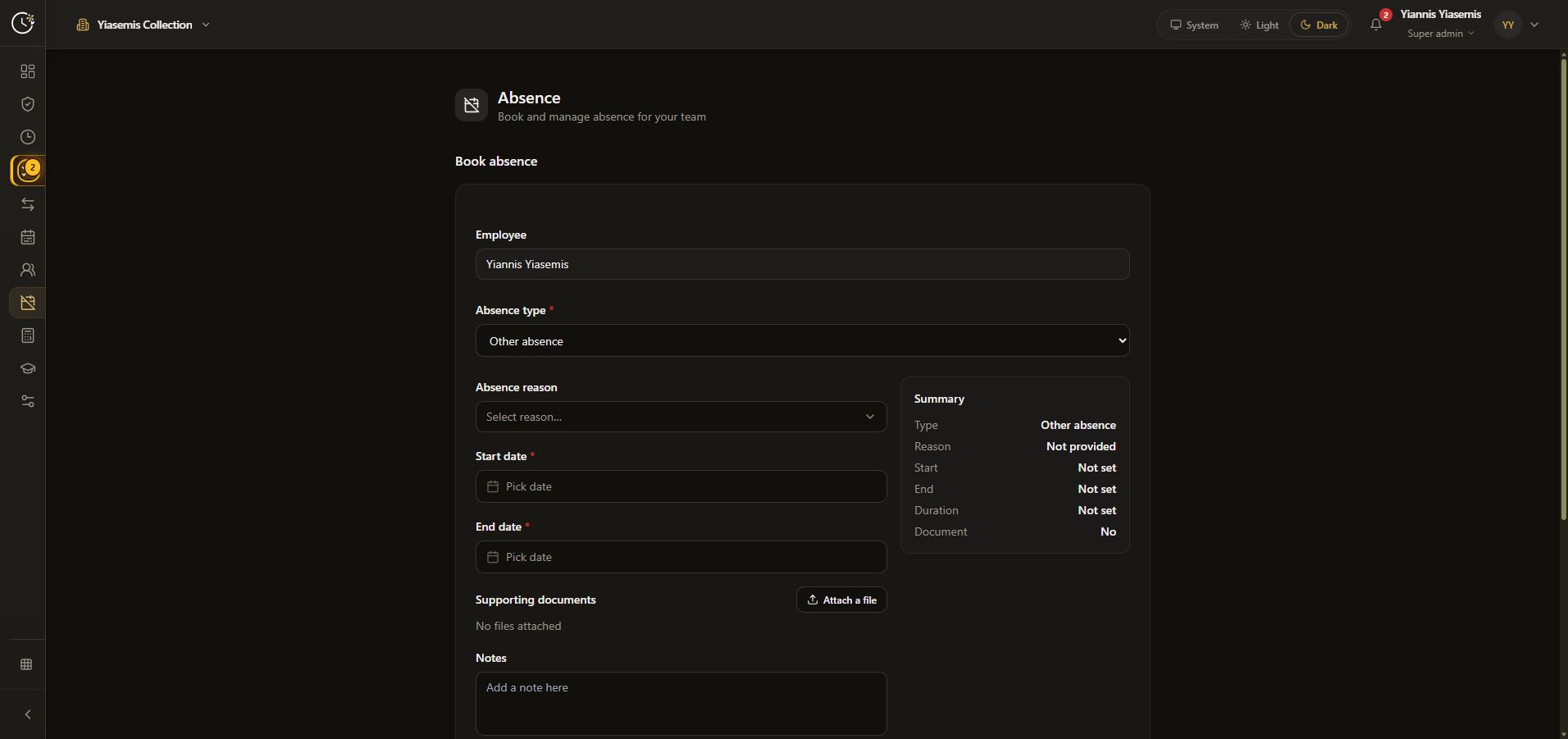Viewport: 1568px width, 739px height.
Task: Open the sliders settings sidebar icon
Action: pos(27,401)
